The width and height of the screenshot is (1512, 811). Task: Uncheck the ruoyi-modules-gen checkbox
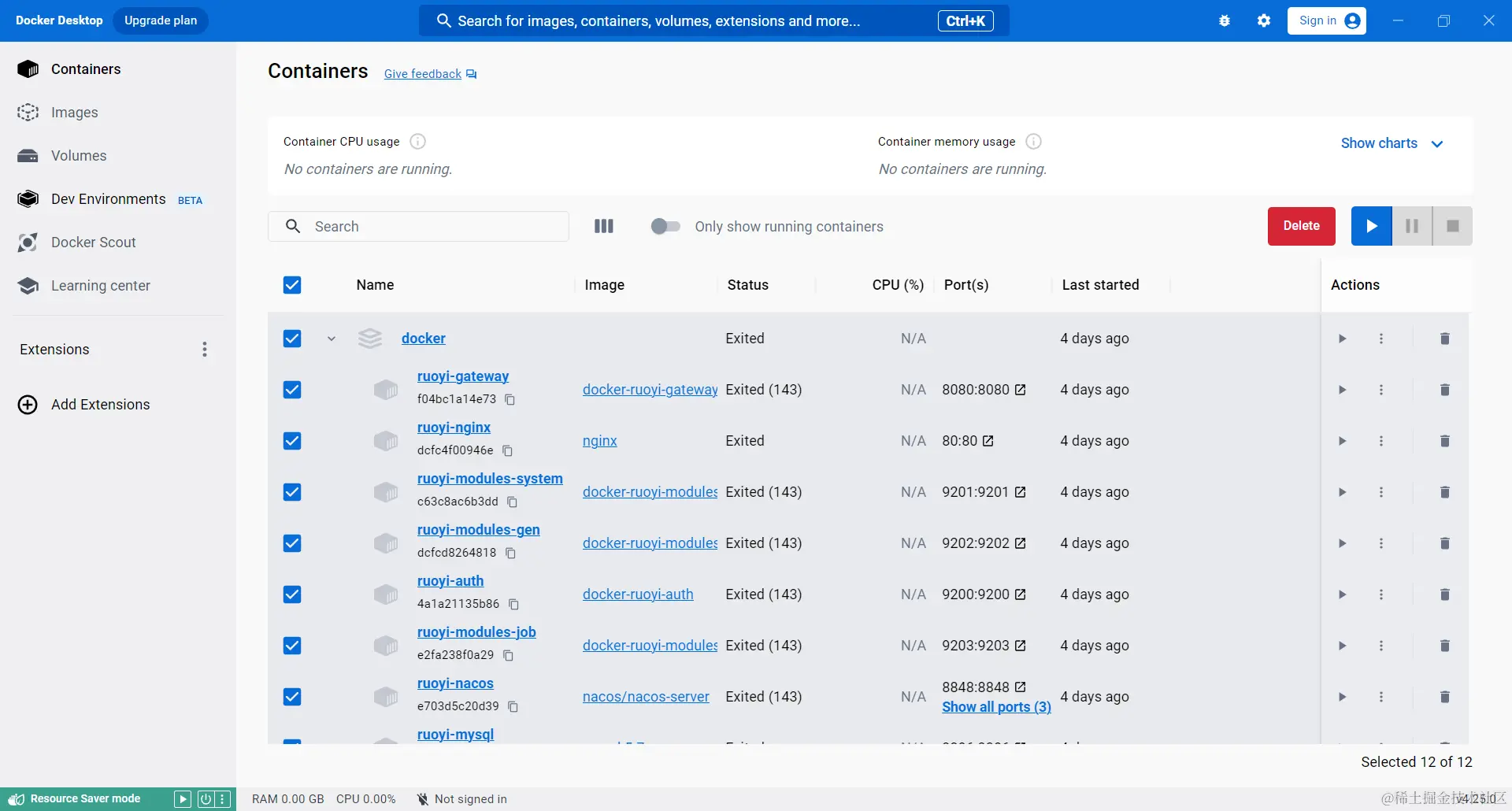coord(292,543)
